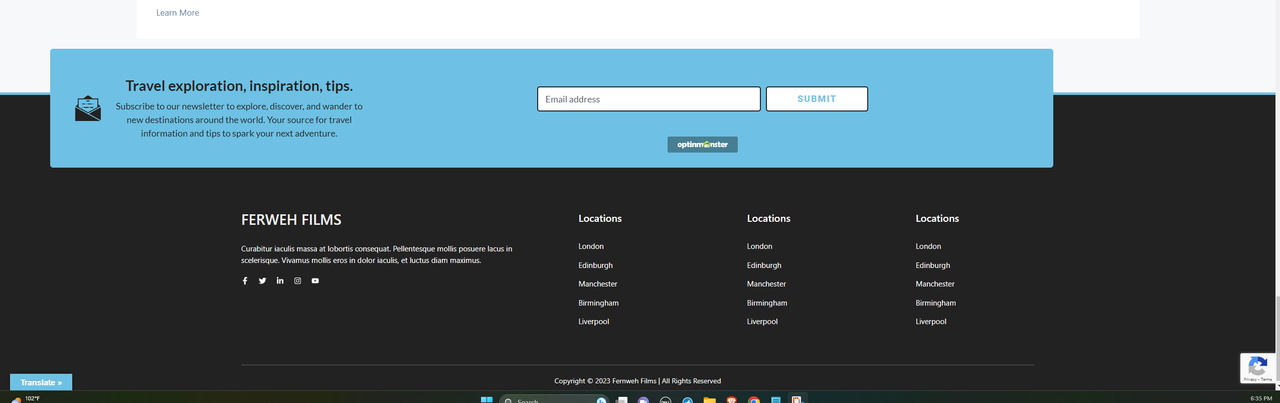The width and height of the screenshot is (1280, 403).
Task: Click the "Travel exploration, inspiration, tips." heading
Action: pyautogui.click(x=239, y=86)
